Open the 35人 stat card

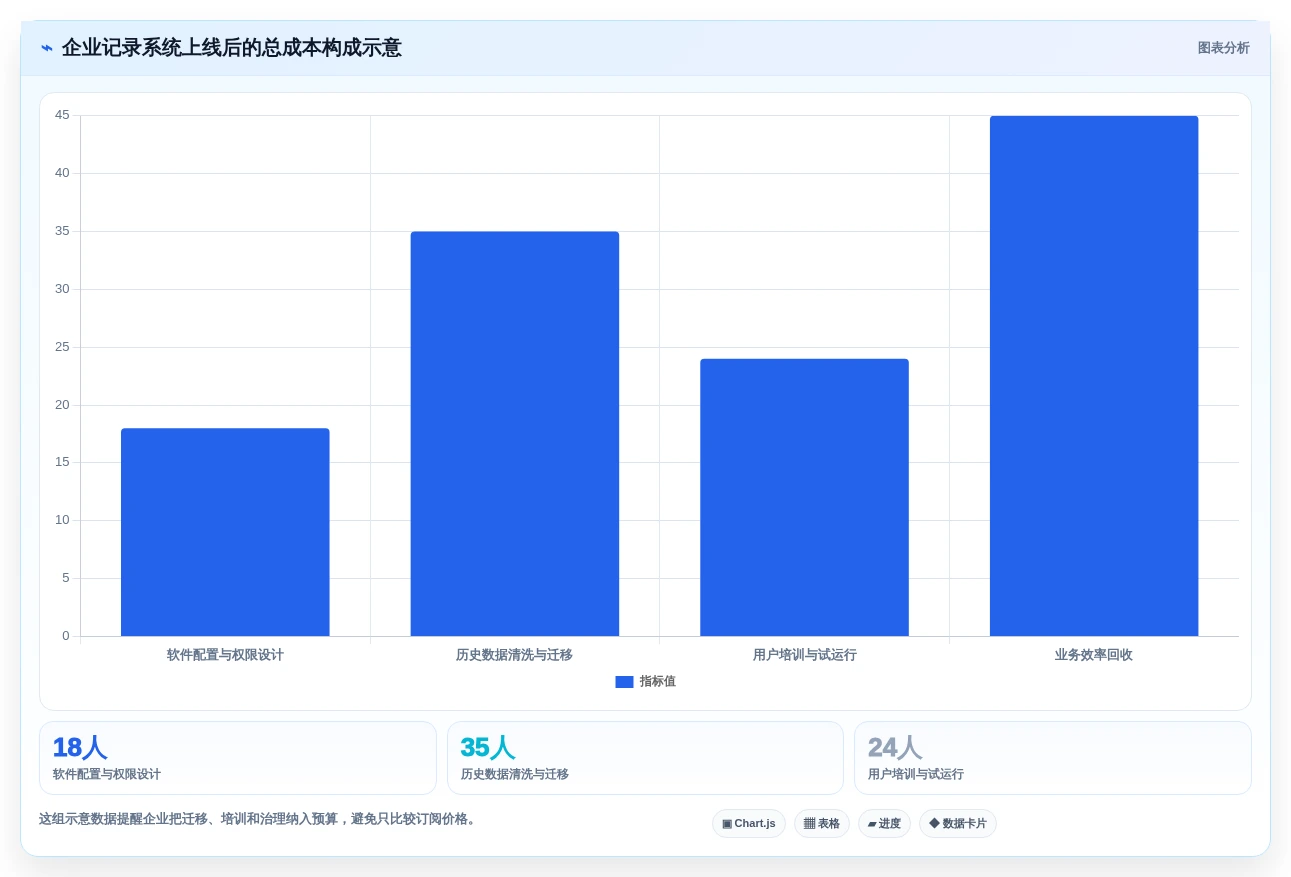tap(645, 758)
